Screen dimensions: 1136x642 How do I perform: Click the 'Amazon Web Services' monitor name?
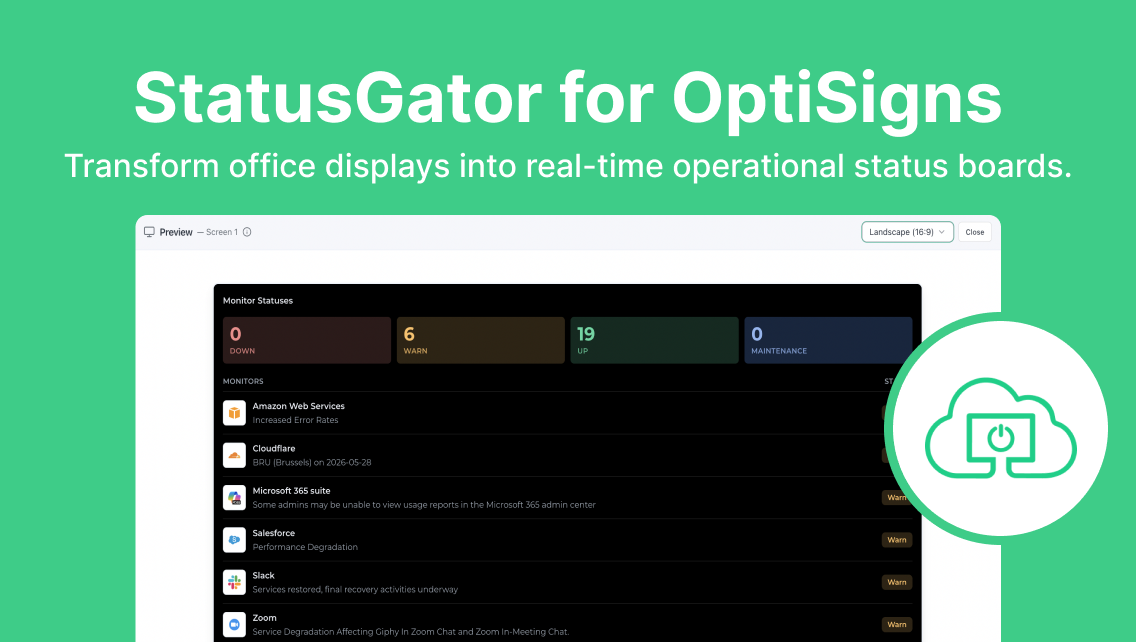coord(298,406)
